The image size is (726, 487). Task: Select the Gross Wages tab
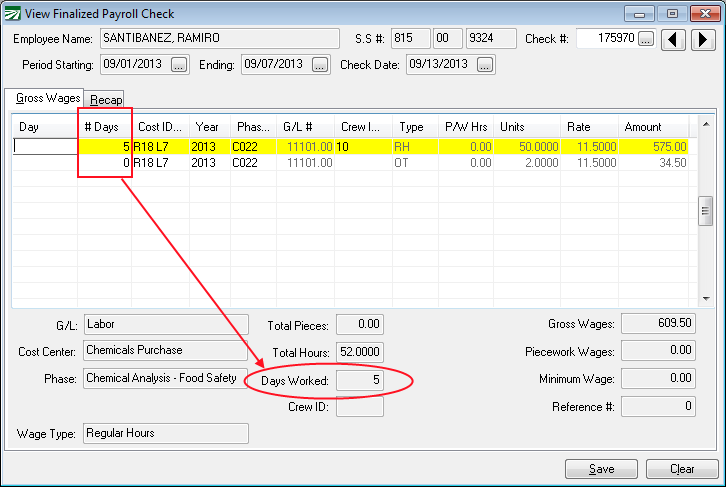point(48,99)
